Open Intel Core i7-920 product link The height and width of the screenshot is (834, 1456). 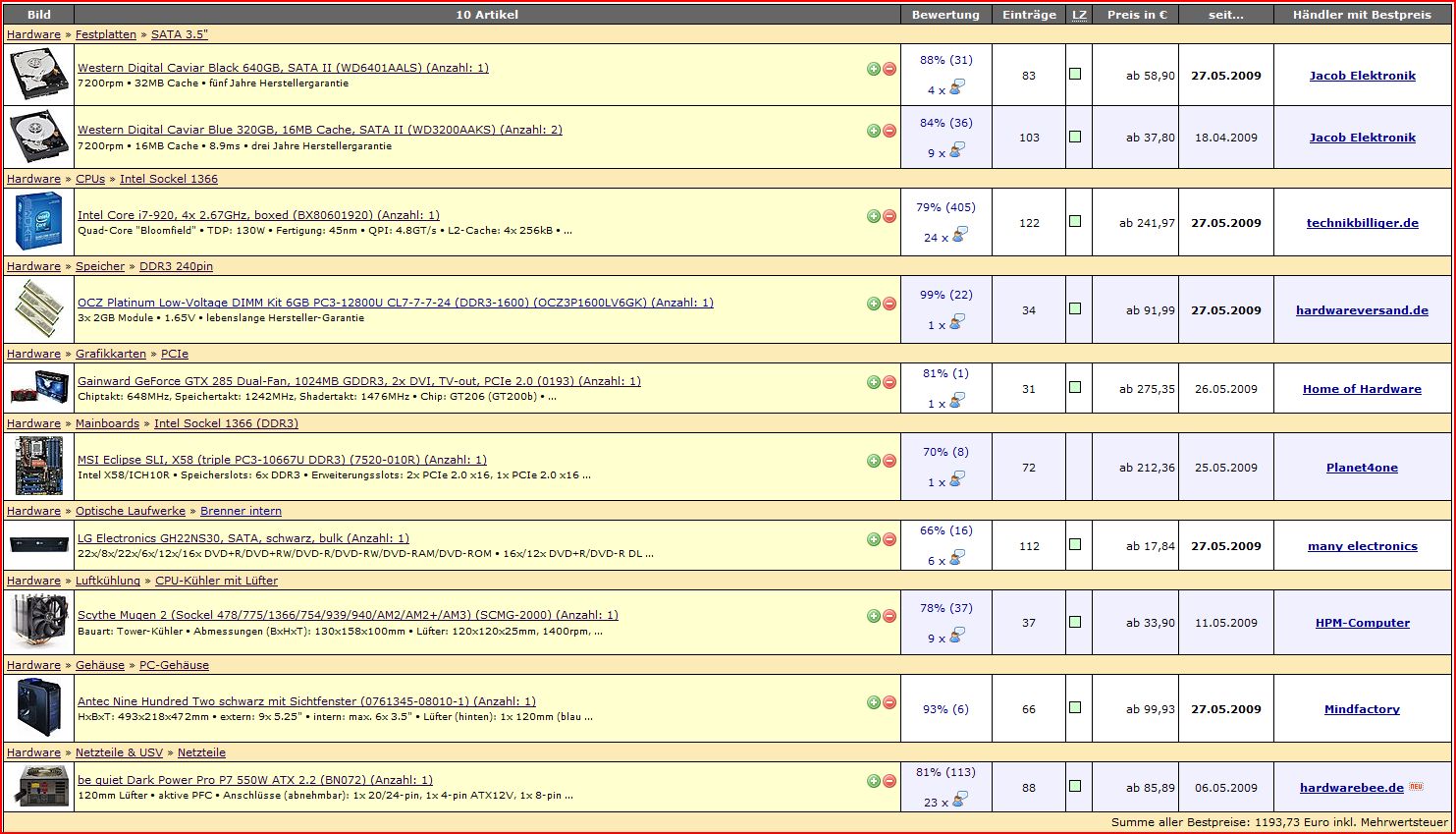[x=258, y=215]
